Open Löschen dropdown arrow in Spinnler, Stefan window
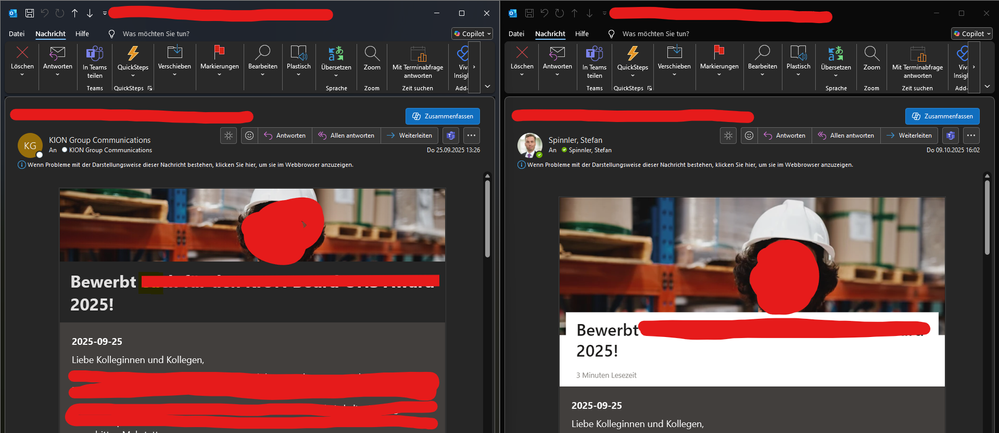 [522, 75]
